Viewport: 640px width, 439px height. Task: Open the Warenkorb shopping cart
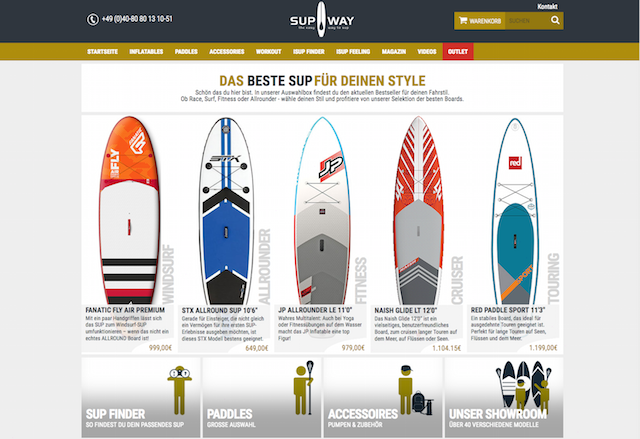[x=480, y=21]
